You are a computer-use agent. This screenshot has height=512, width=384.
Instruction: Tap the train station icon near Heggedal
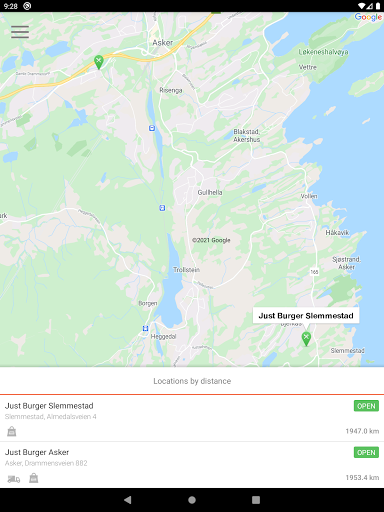(x=145, y=328)
